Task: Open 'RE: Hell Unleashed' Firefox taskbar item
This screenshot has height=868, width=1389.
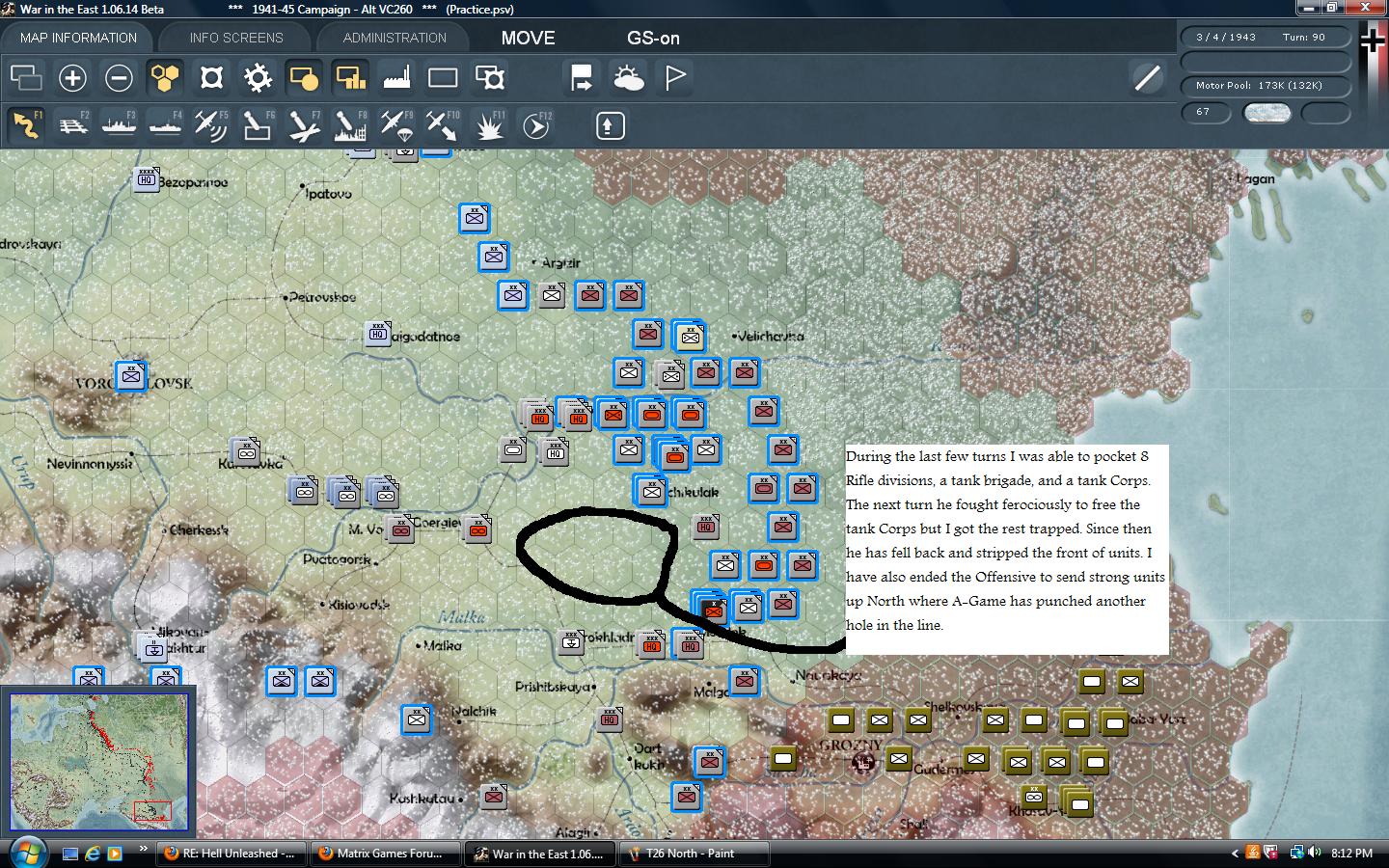Action: 231,854
